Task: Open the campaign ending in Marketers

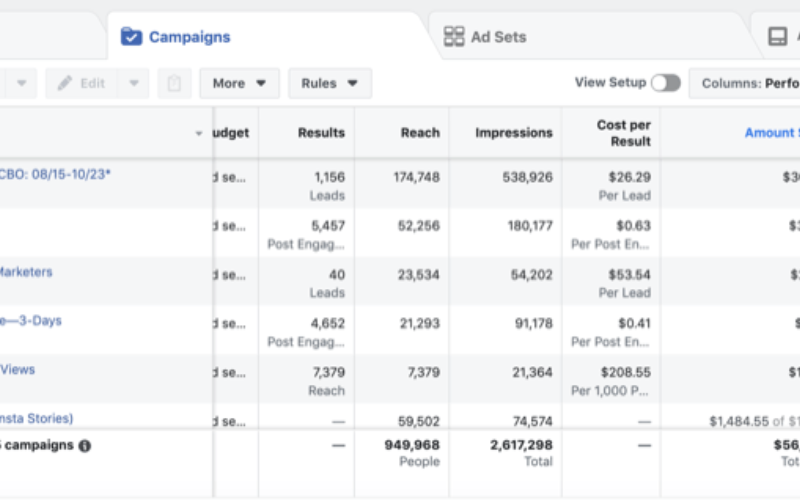Action: [26, 272]
